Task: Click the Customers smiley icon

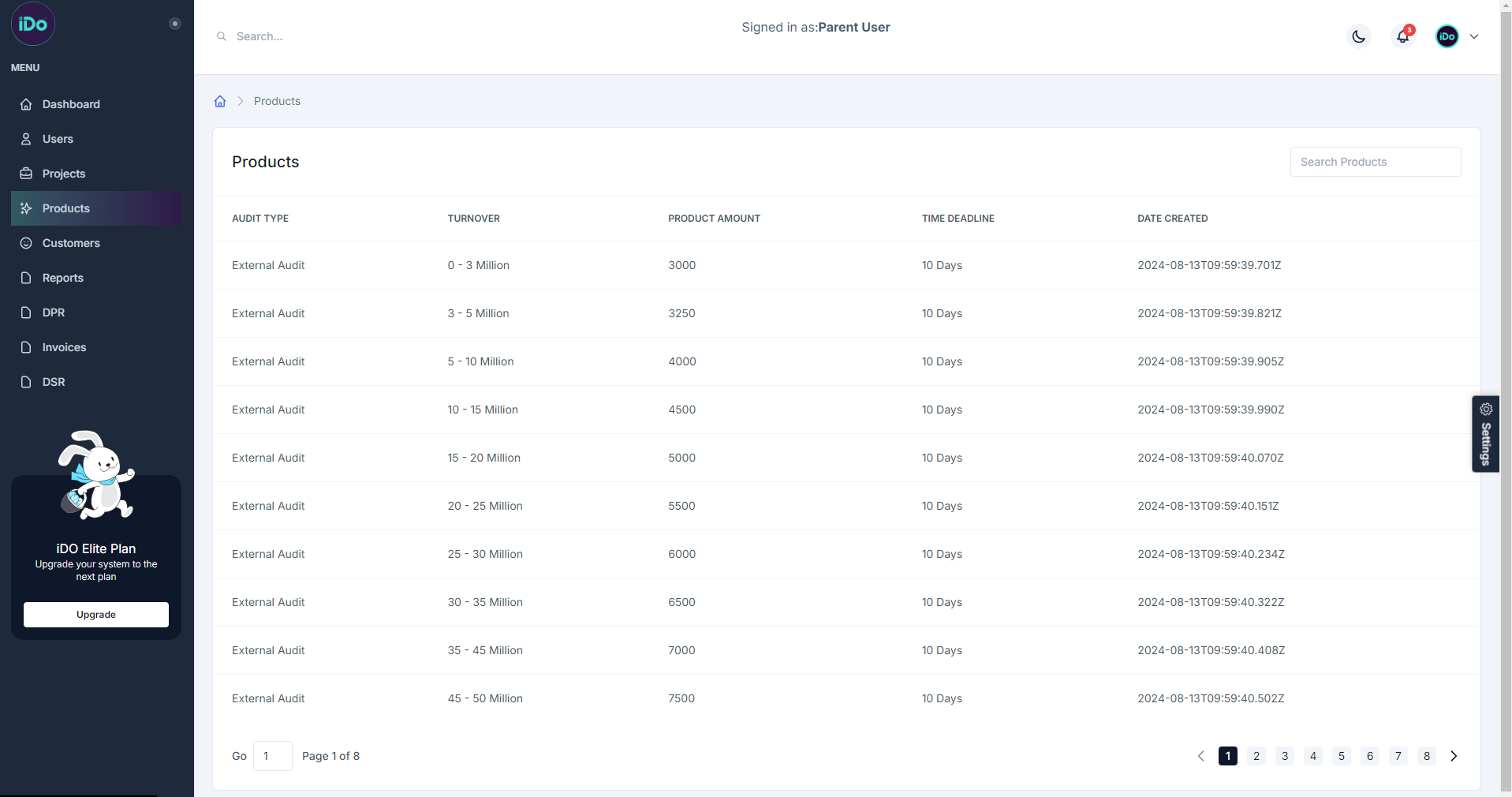Action: click(x=26, y=243)
